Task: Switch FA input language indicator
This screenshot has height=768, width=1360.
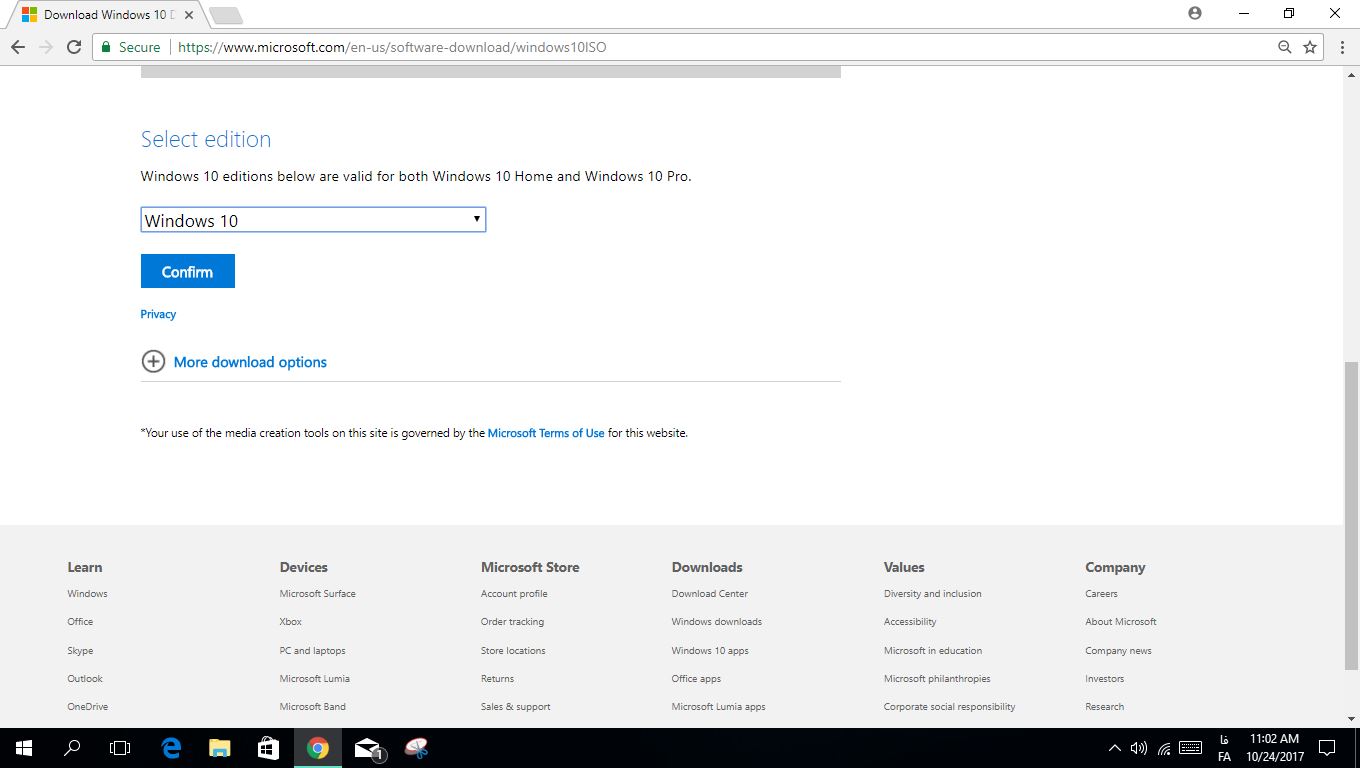Action: point(1224,748)
